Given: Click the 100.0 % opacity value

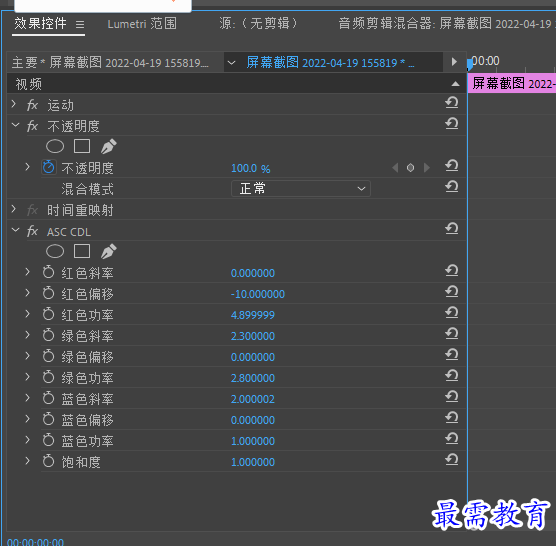Looking at the screenshot, I should tap(250, 168).
